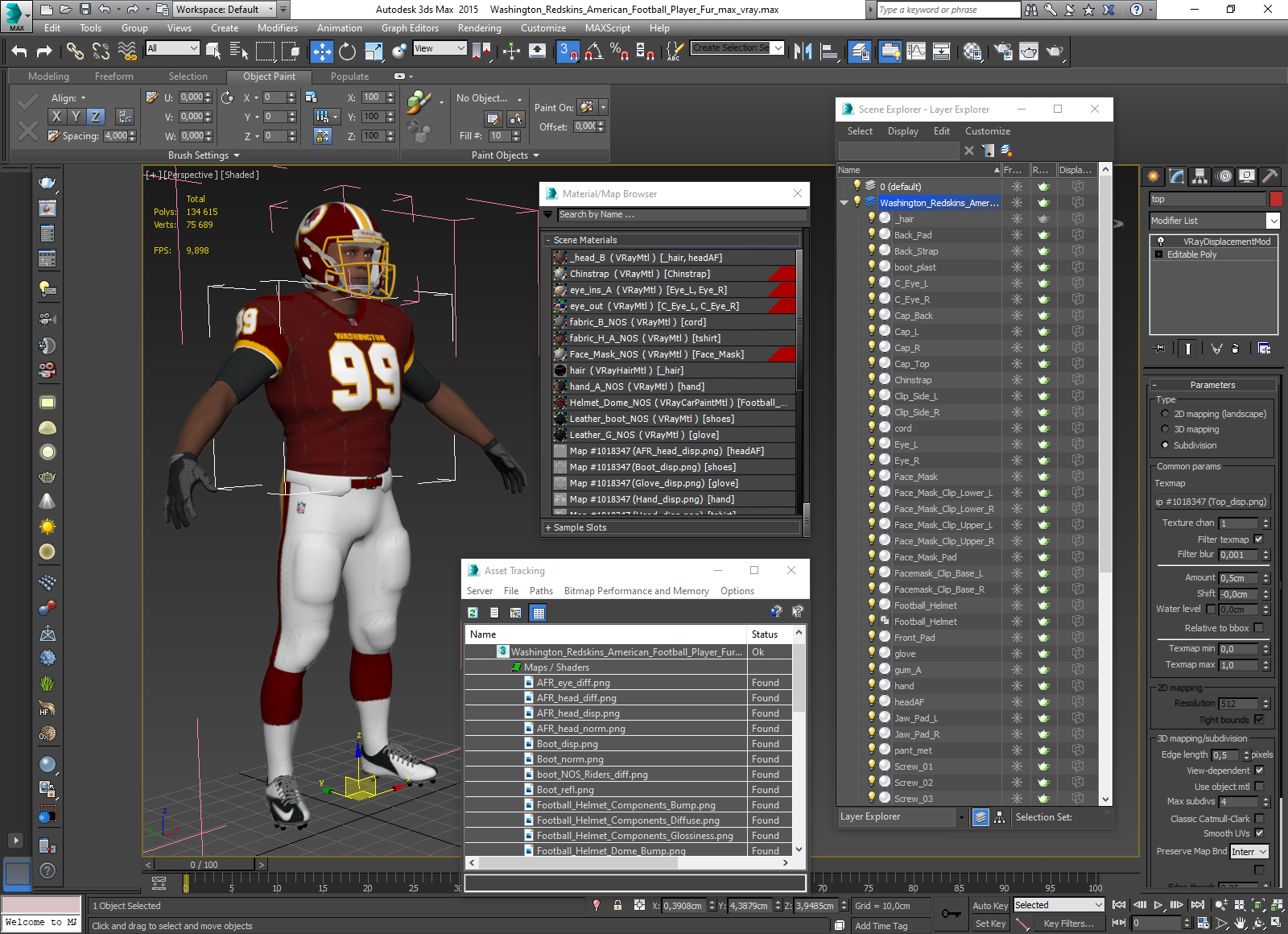Viewport: 1288px width, 934px height.
Task: Click the Z align axis button
Action: coord(96,116)
